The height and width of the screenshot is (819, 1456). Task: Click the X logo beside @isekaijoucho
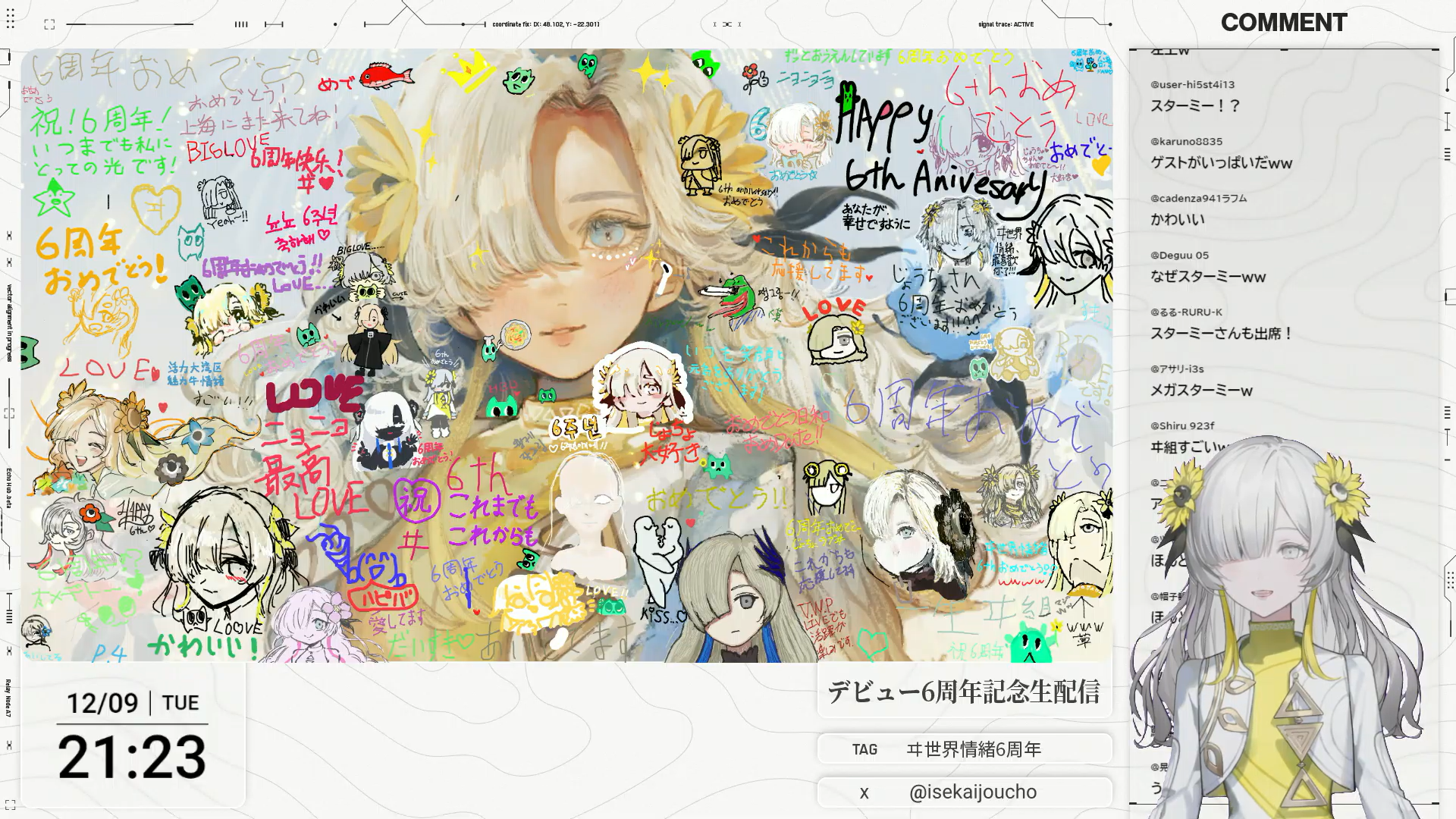[864, 793]
